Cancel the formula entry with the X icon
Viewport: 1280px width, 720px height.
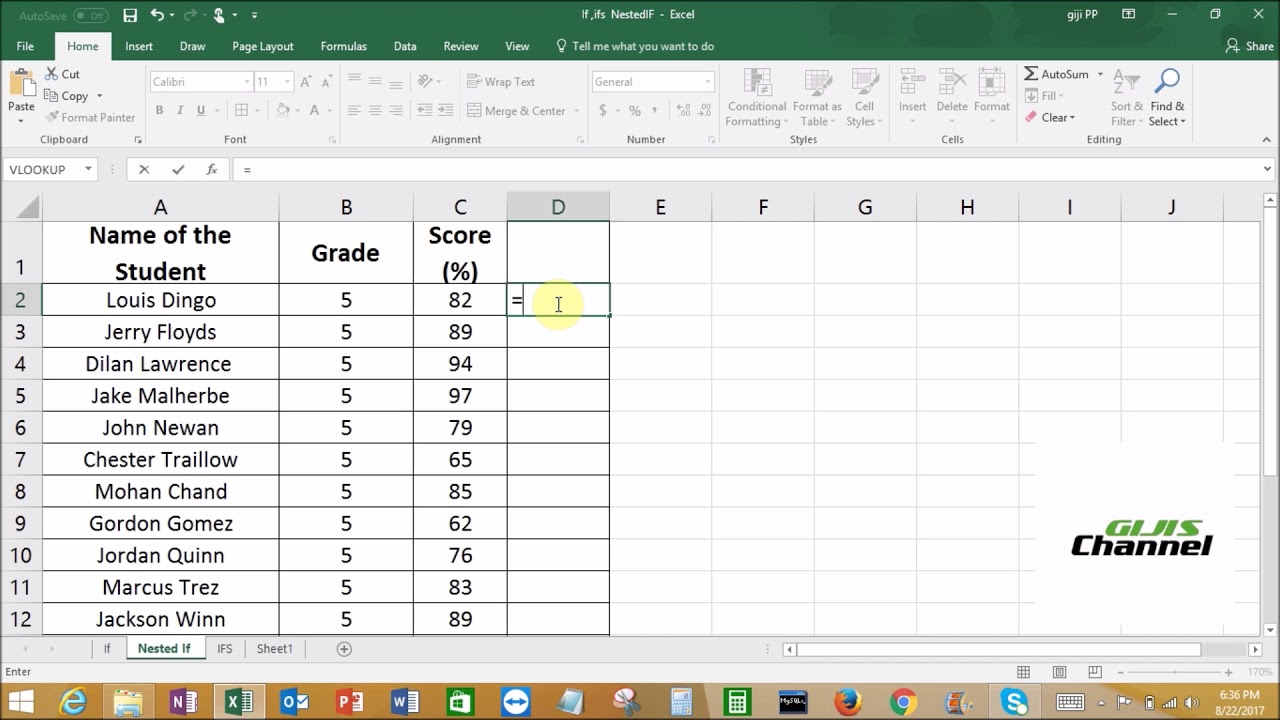pos(144,170)
